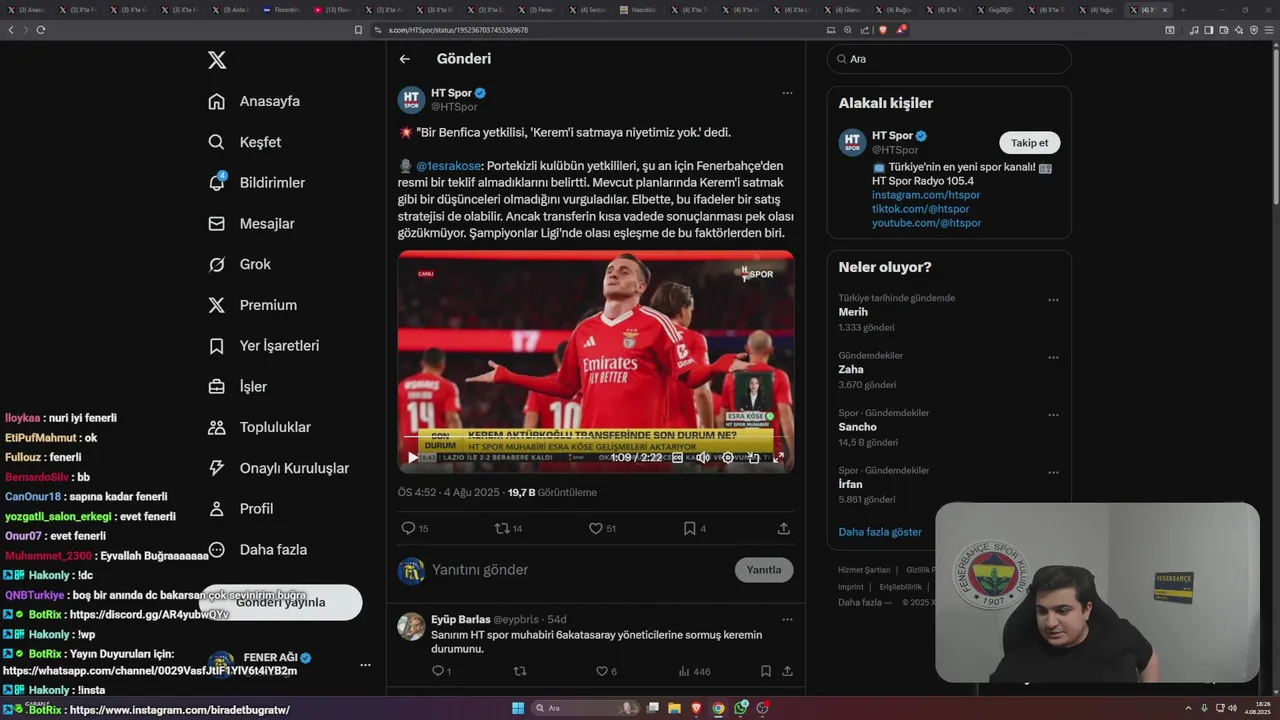Open Grok from the sidebar
Viewport: 1280px width, 720px height.
240,264
